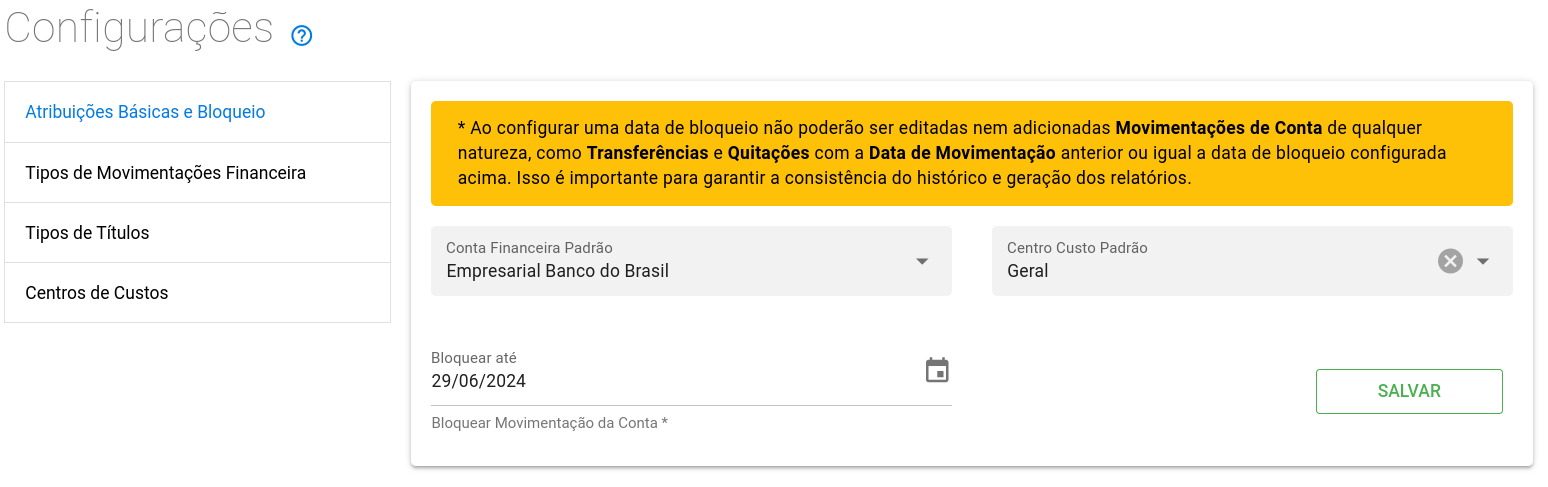Click the help question mark icon
Viewport: 1548px width, 487px height.
click(x=302, y=36)
